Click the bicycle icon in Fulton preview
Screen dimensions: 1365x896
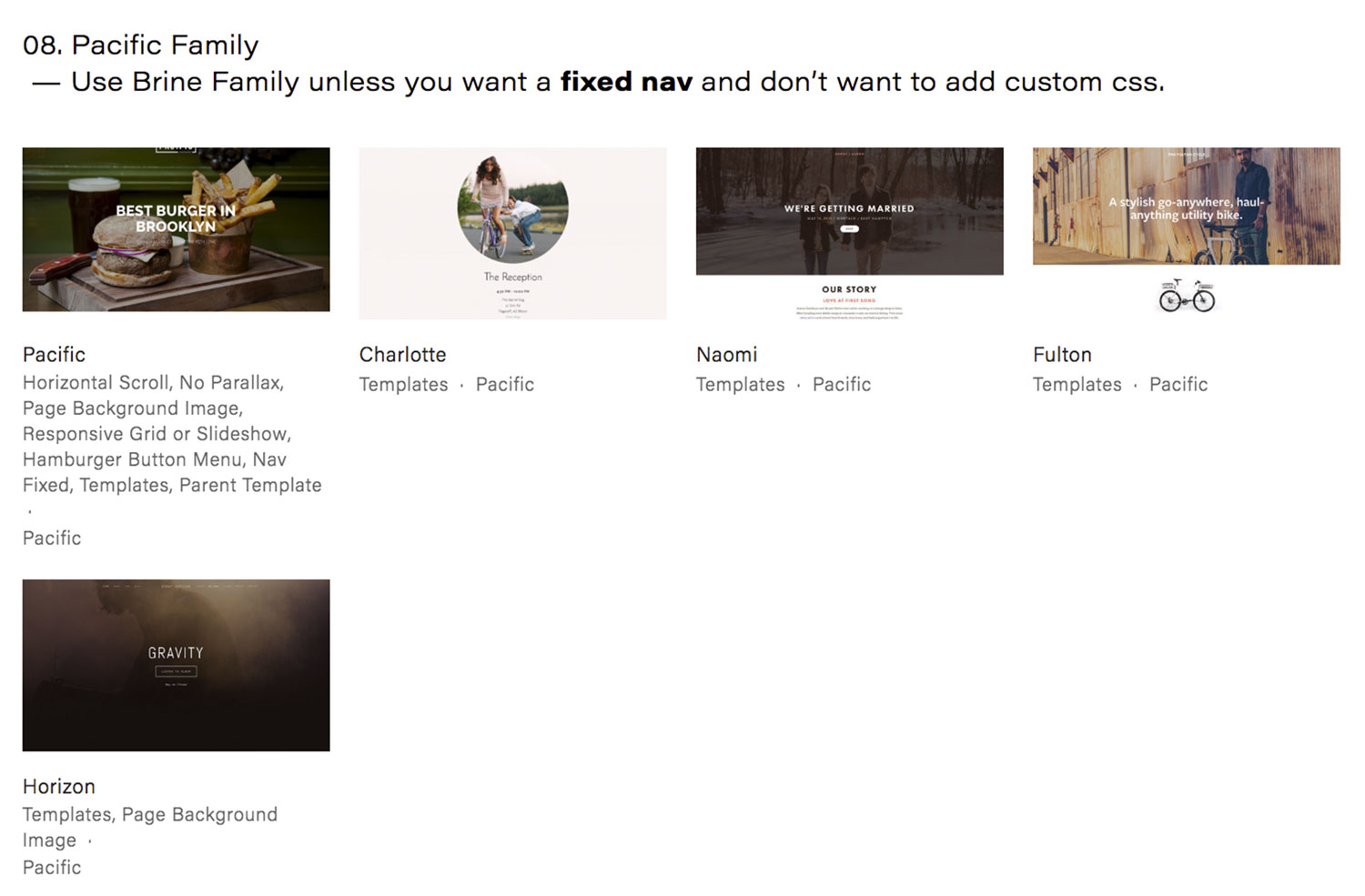pos(1187,296)
